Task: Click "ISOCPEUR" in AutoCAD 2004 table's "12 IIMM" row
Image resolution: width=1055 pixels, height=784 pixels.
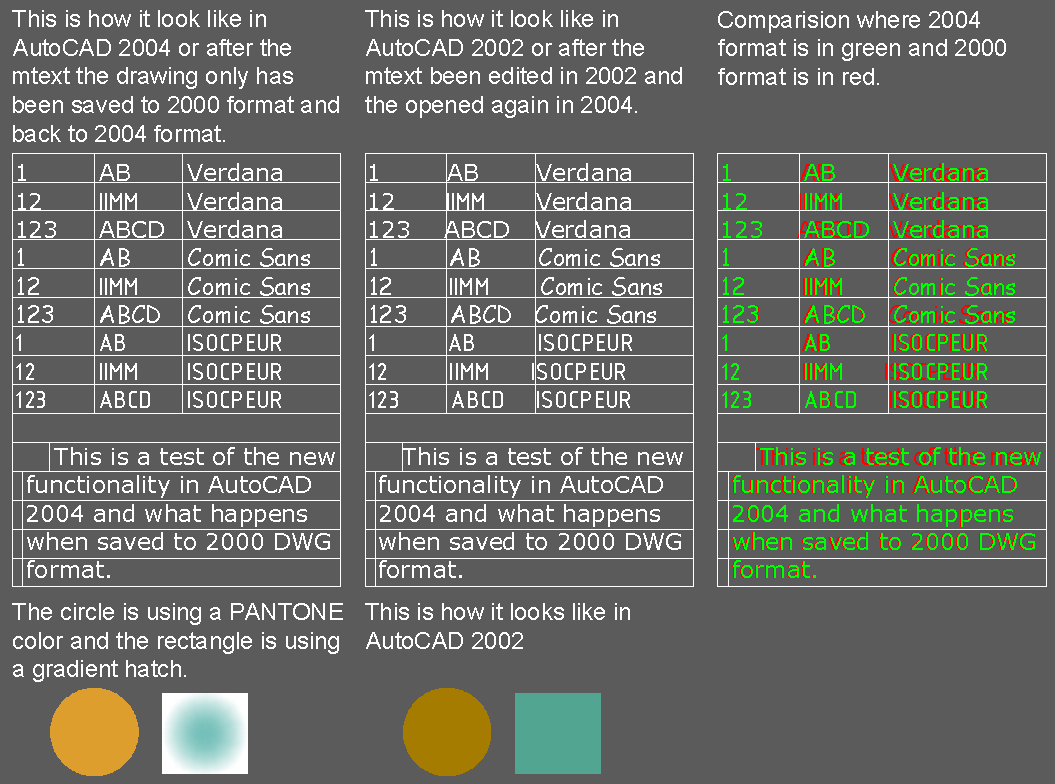Action: (234, 371)
